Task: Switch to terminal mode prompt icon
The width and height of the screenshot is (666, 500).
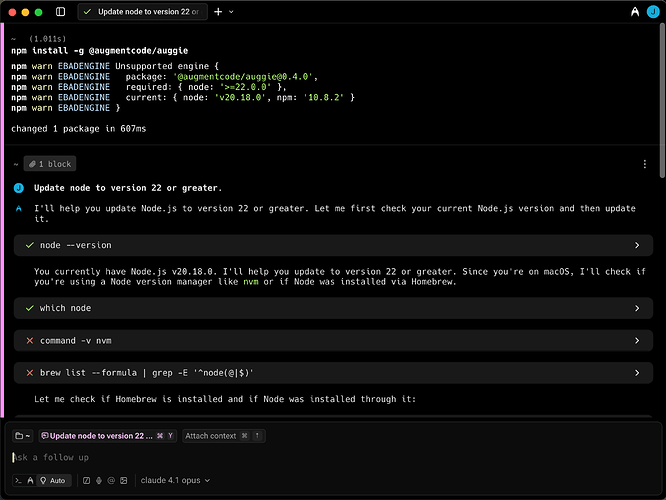Action: tap(18, 480)
